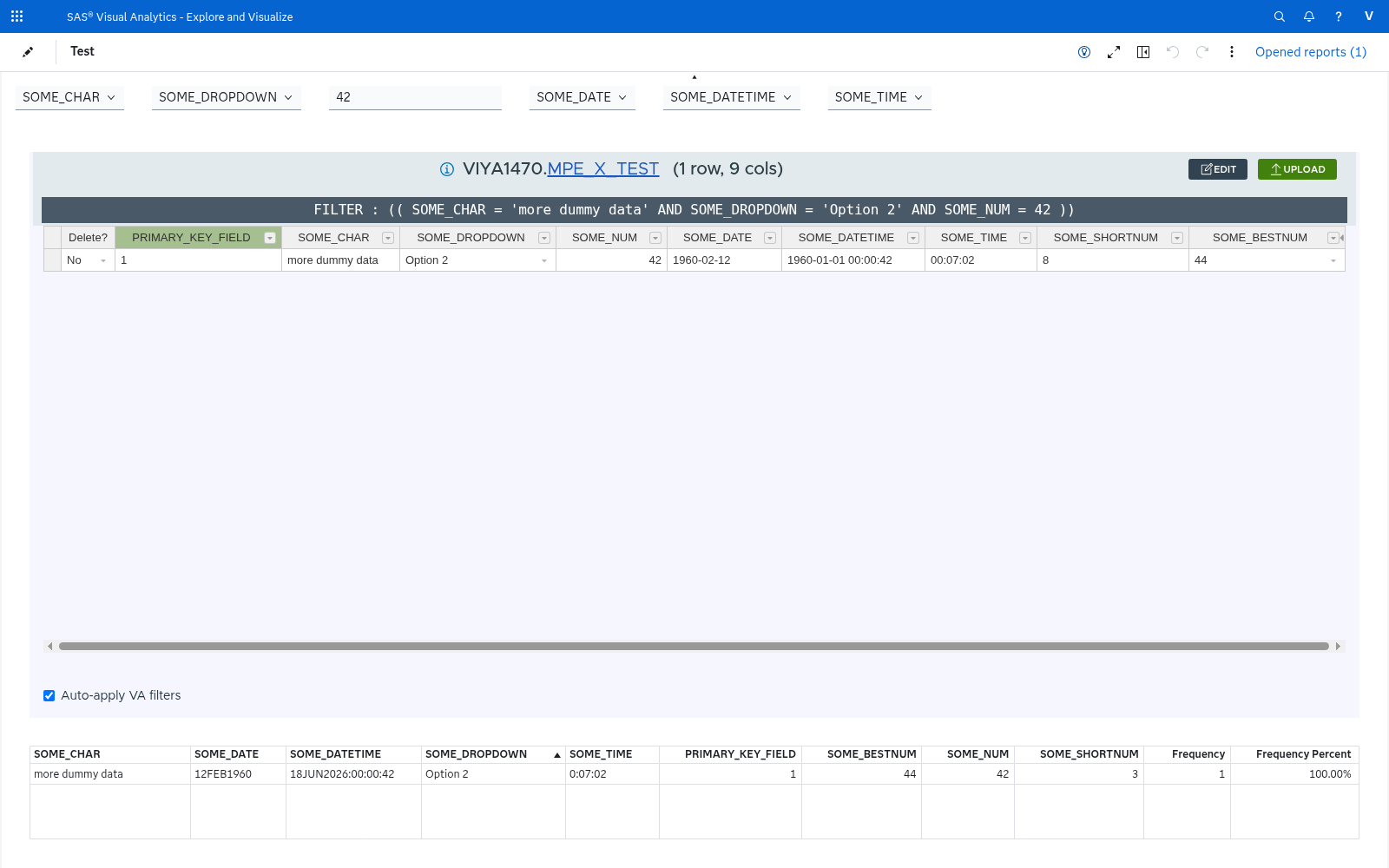Click the numeric filter field showing 42
The width and height of the screenshot is (1389, 868).
[415, 97]
